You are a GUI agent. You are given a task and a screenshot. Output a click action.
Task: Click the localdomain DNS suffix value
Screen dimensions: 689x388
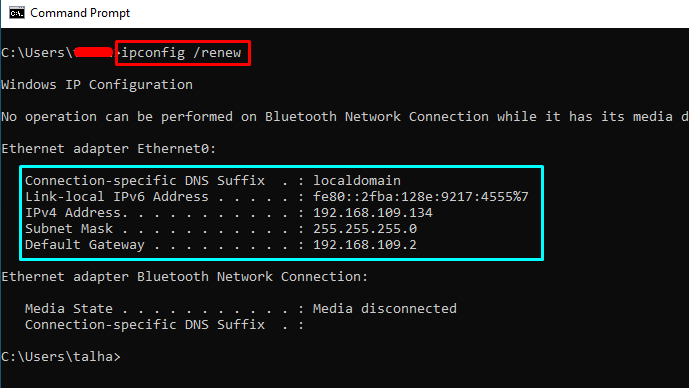click(x=357, y=181)
